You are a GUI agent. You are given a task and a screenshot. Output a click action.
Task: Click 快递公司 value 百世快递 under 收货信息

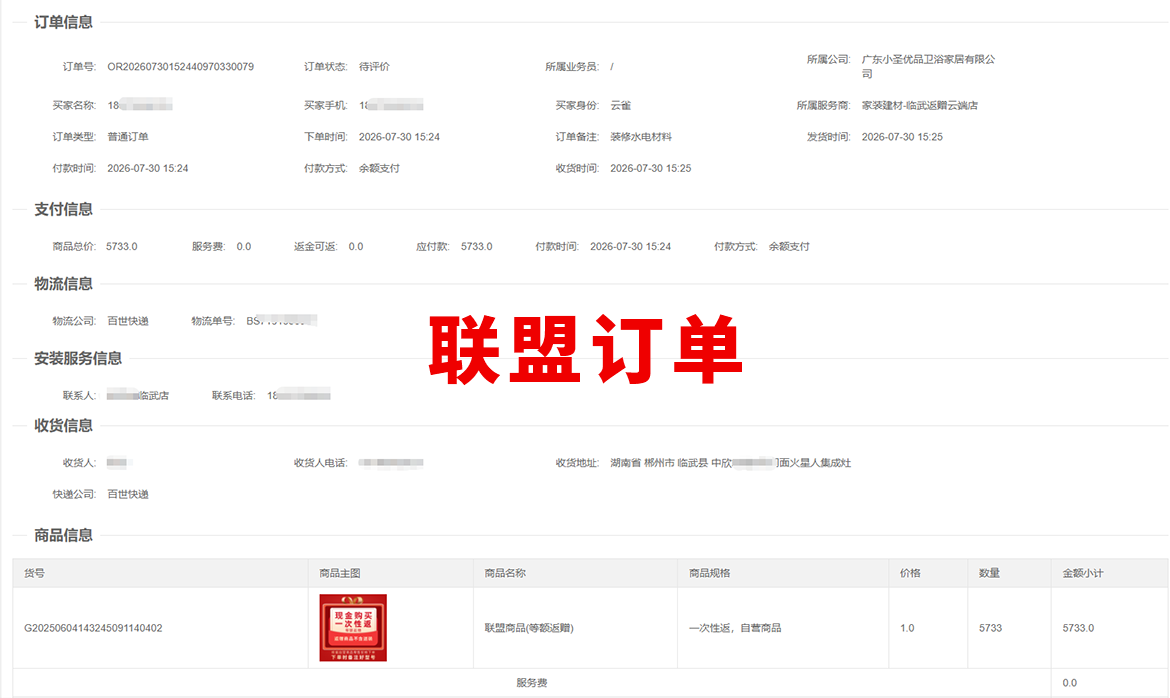pos(128,494)
